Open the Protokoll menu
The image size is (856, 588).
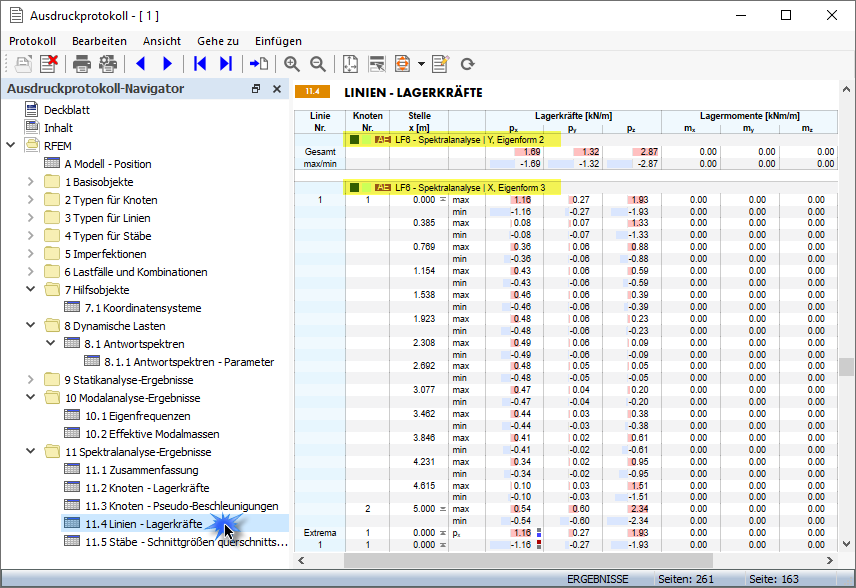click(x=35, y=41)
